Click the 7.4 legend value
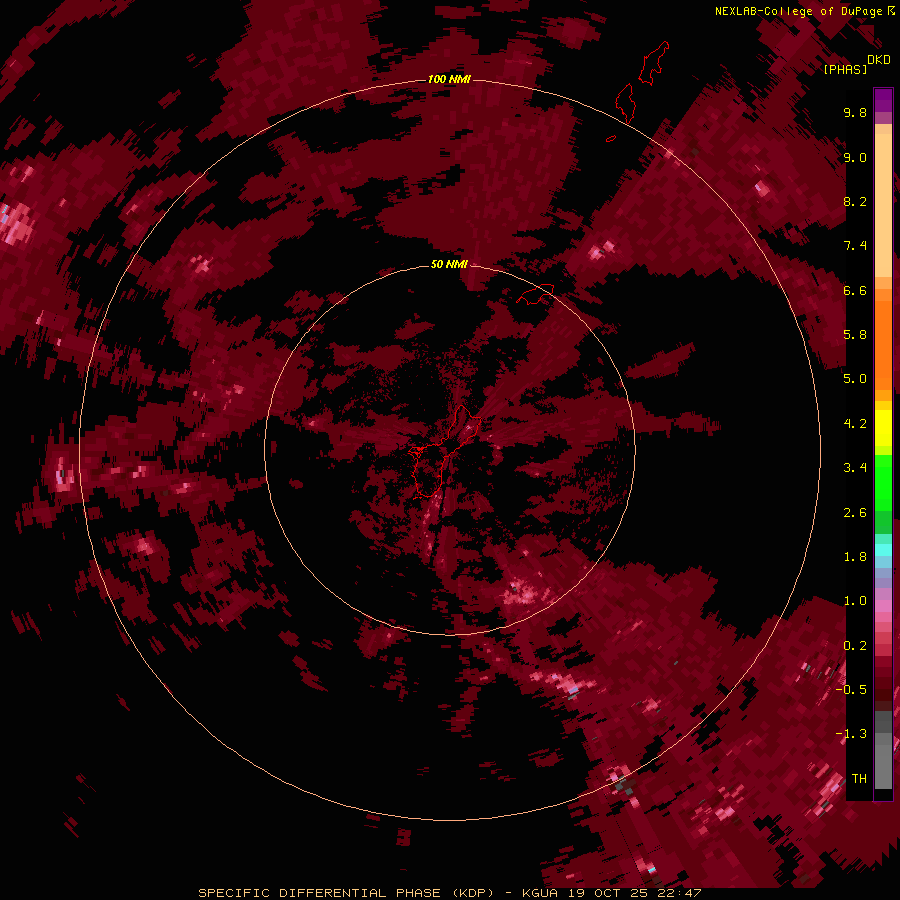900x900 pixels. 855,246
